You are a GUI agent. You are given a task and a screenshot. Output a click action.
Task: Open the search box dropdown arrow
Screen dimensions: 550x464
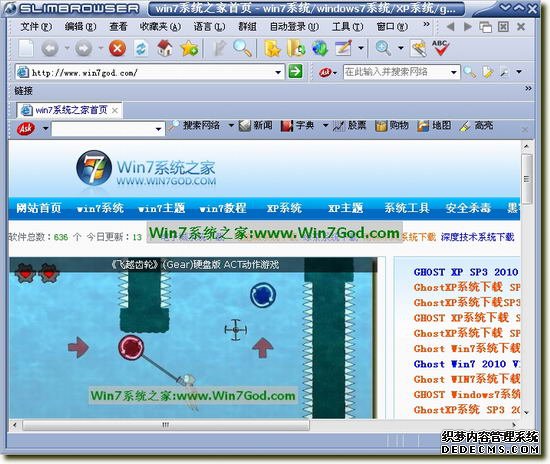pos(454,72)
